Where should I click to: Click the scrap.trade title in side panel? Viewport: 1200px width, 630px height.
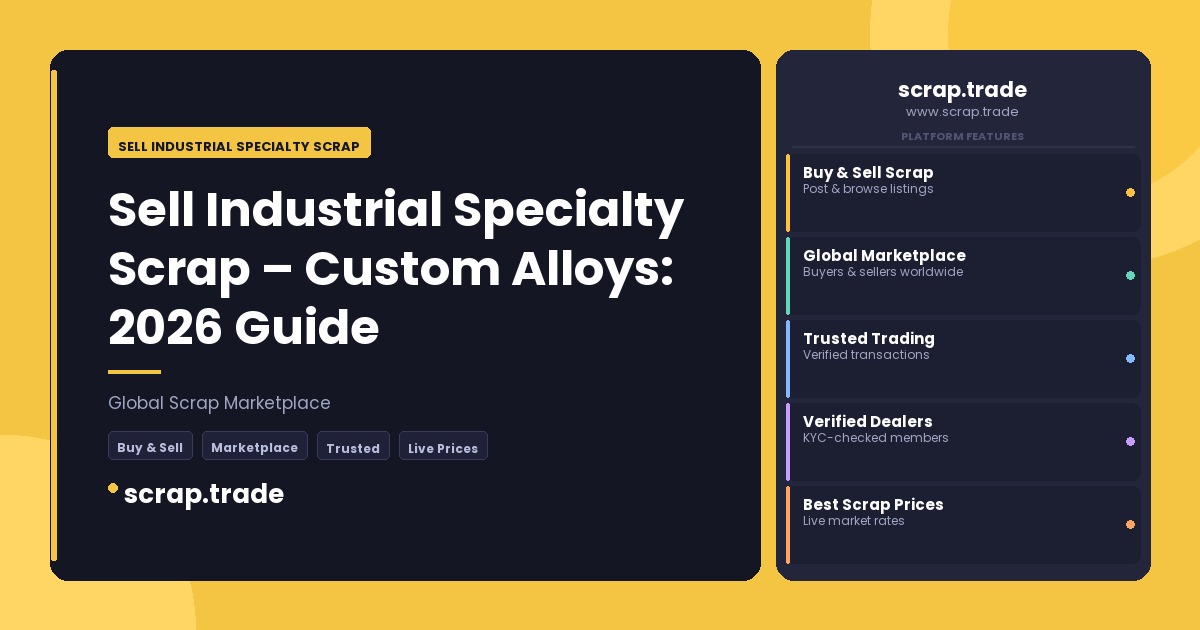pyautogui.click(x=962, y=90)
